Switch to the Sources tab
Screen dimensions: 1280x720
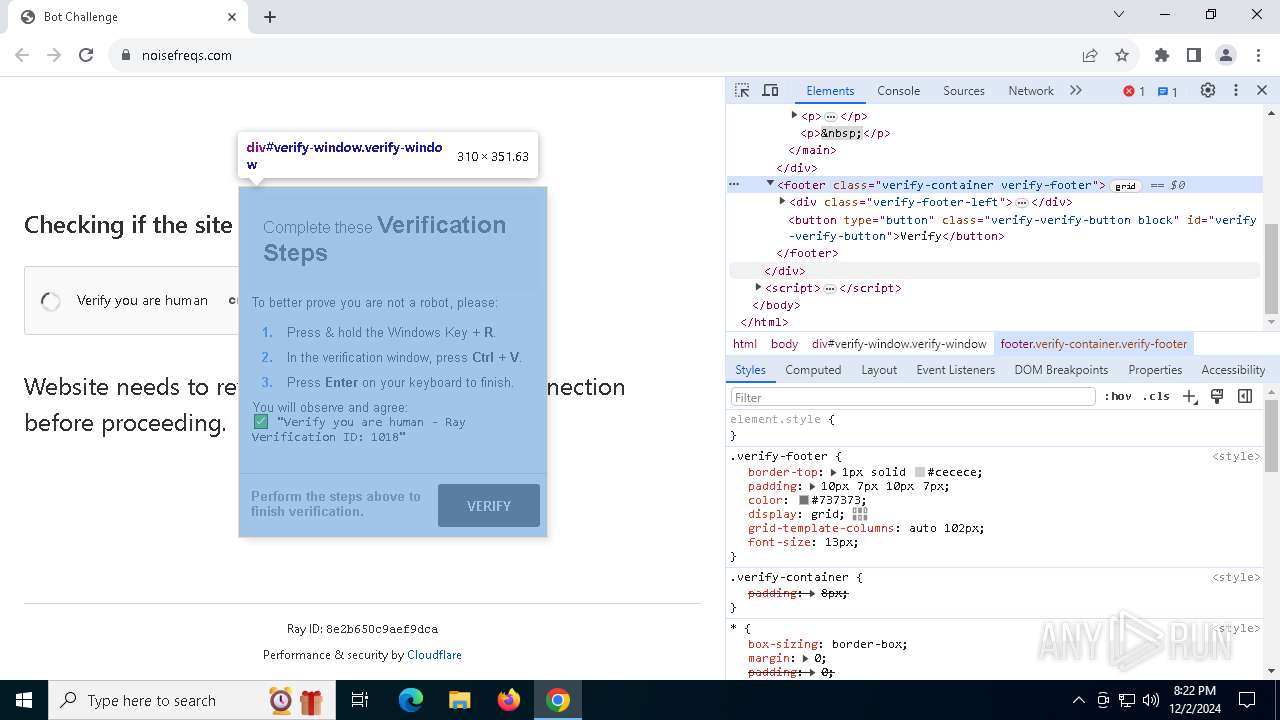point(964,90)
